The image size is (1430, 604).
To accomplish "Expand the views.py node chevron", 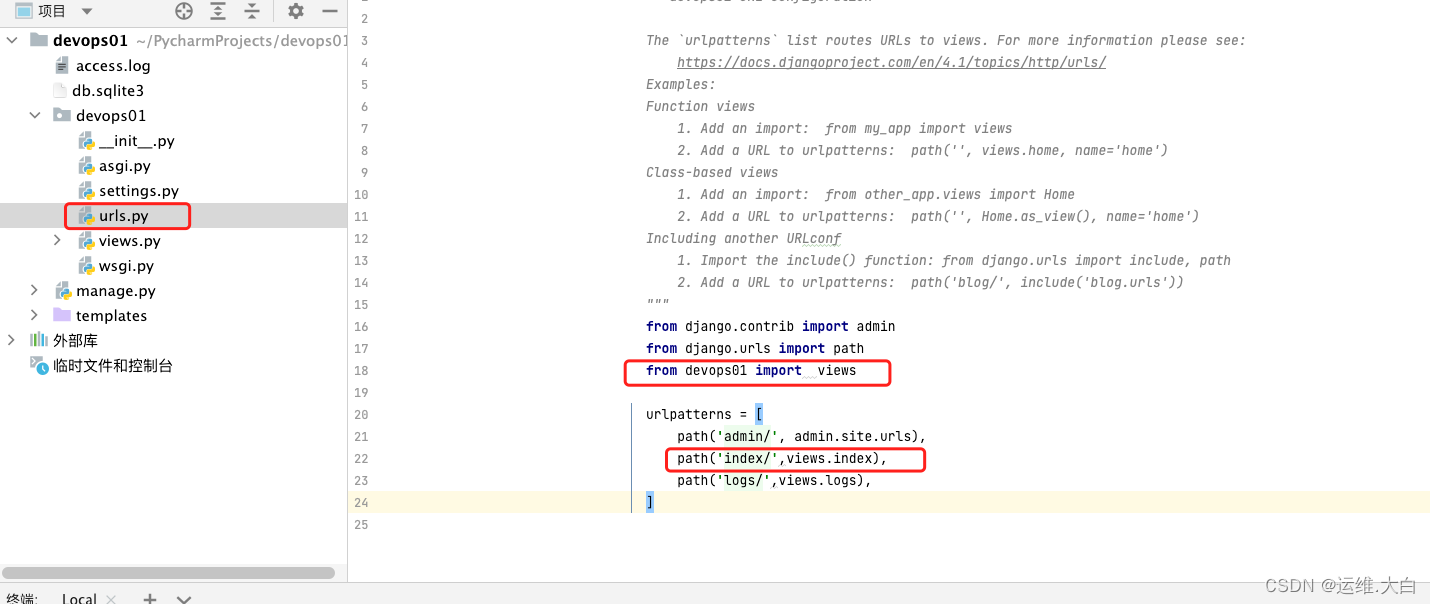I will tap(58, 240).
